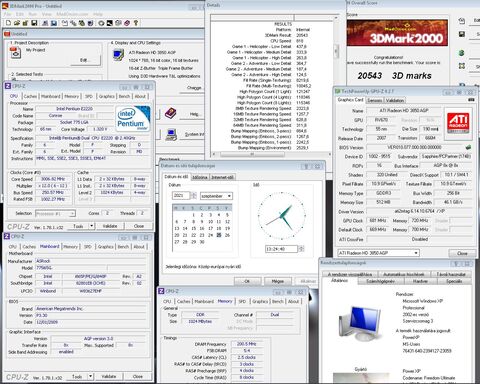This screenshot has width=480, height=384.
Task: Open the Run menu in 3DMark2000
Action: point(33,14)
